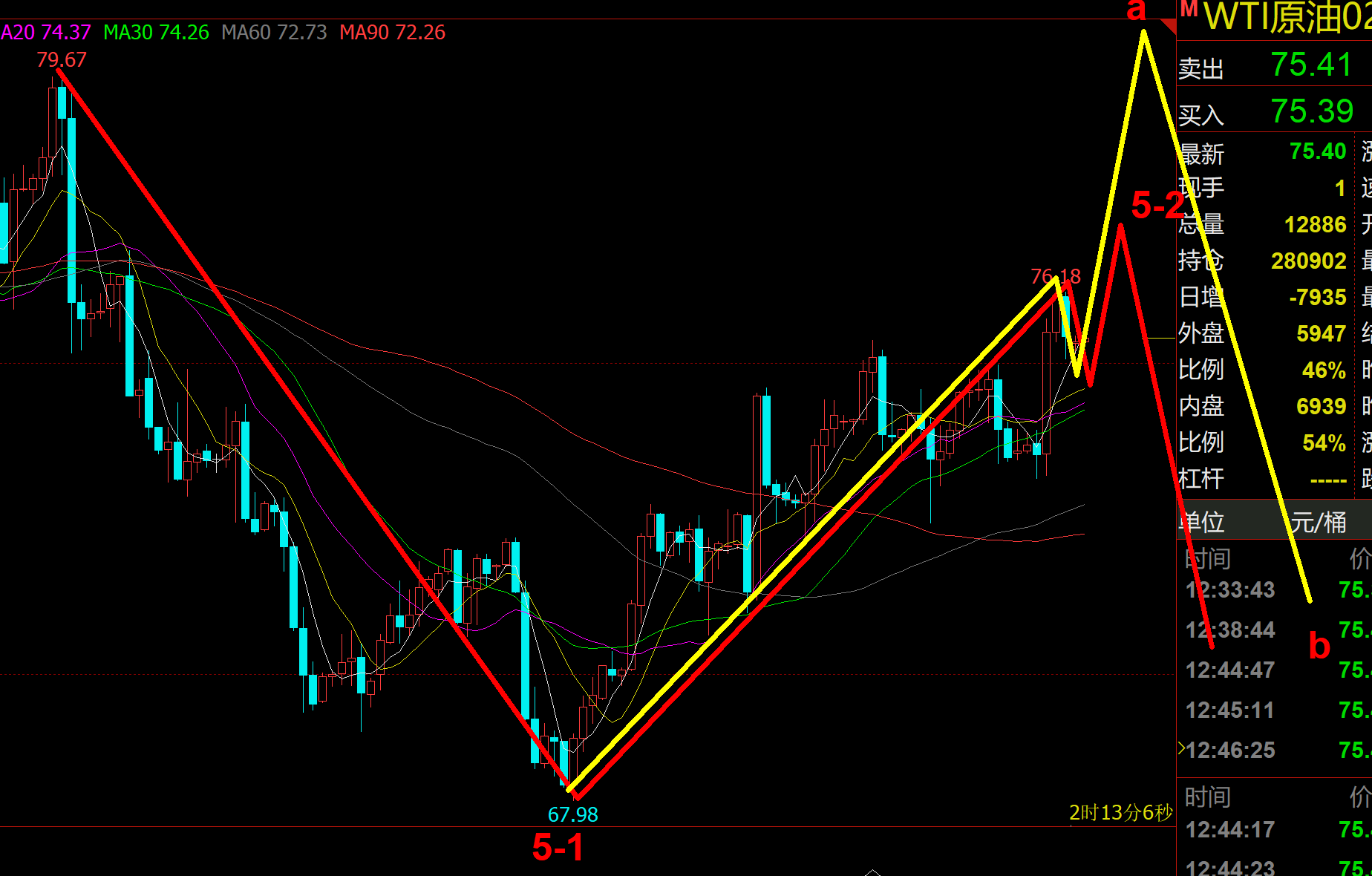Open the WTI原油02 contract title
Screen dimensions: 1372x876
click(1287, 18)
